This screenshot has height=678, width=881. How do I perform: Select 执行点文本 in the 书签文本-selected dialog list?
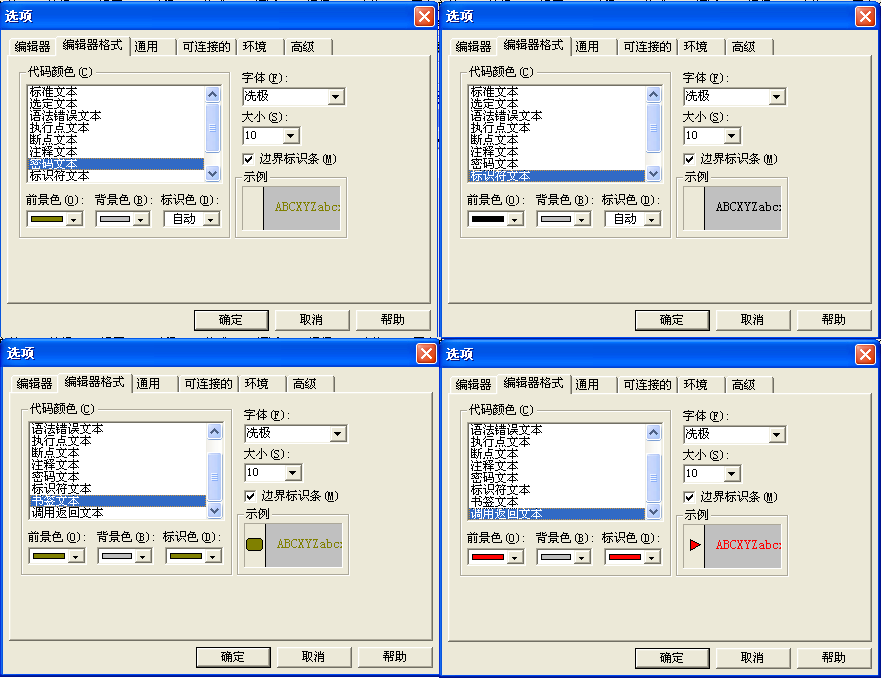click(118, 441)
